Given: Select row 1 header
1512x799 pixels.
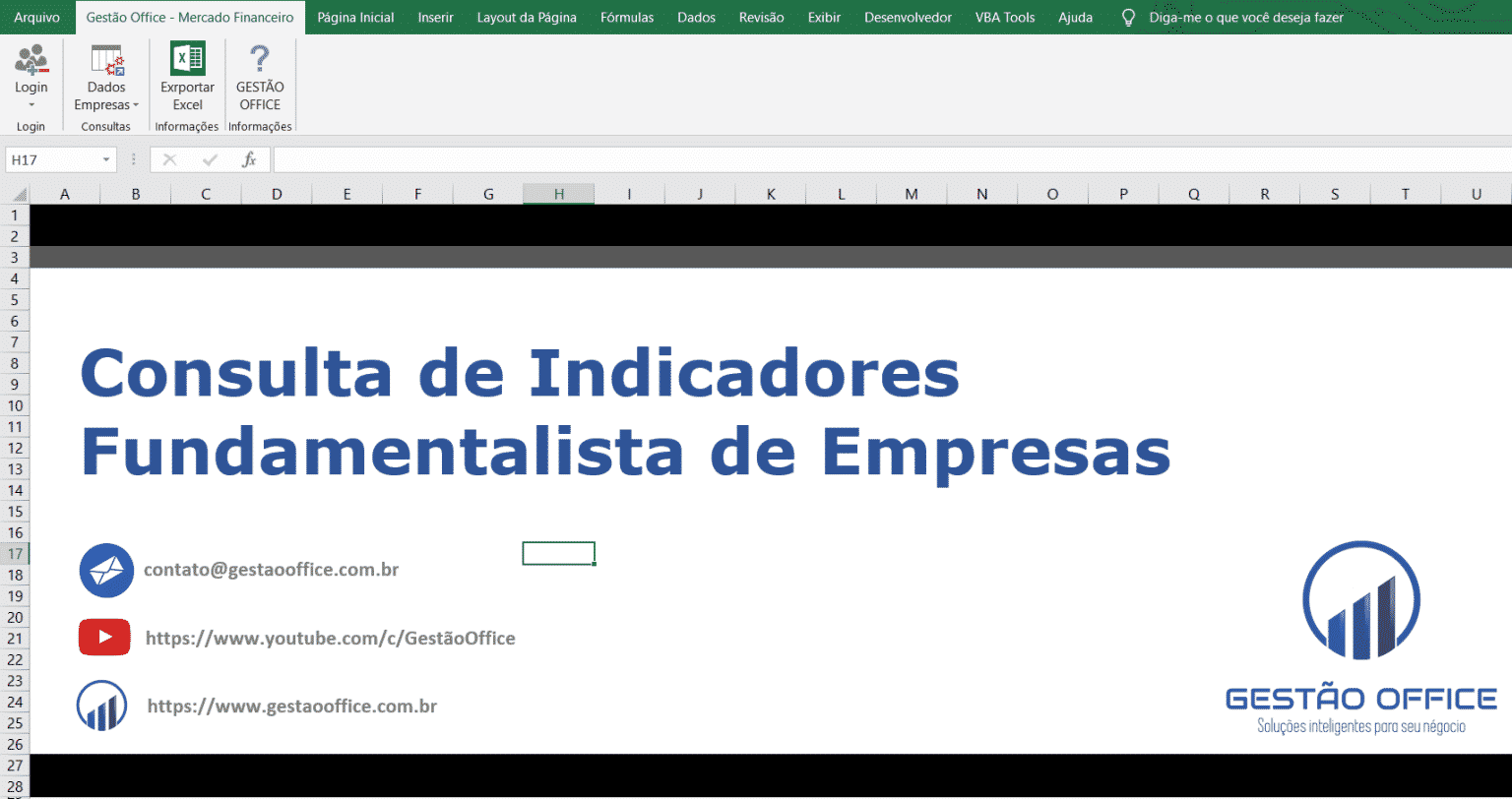Looking at the screenshot, I should 15,215.
